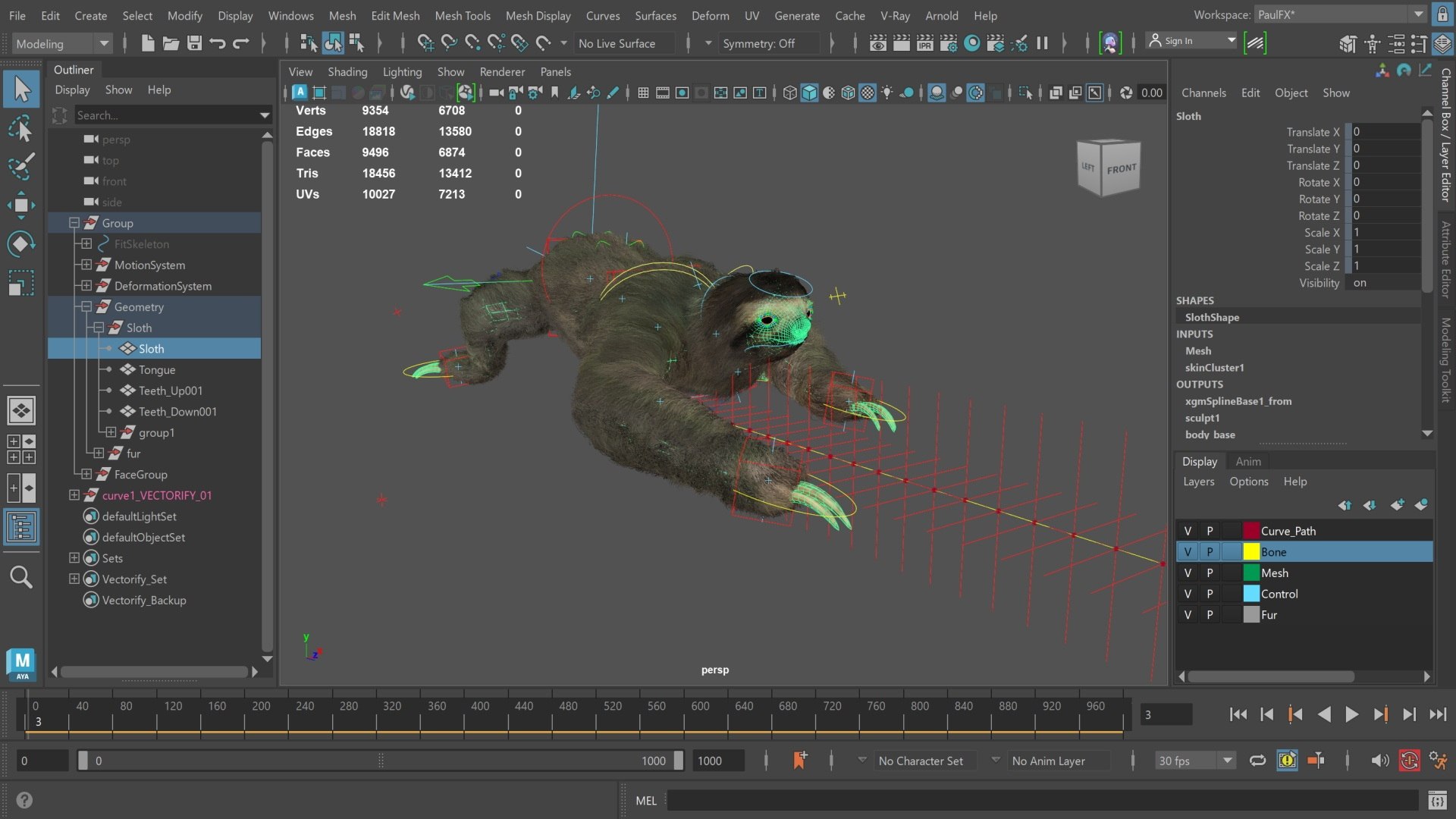This screenshot has width=1456, height=819.
Task: Click the Undo arrow icon
Action: (x=218, y=43)
